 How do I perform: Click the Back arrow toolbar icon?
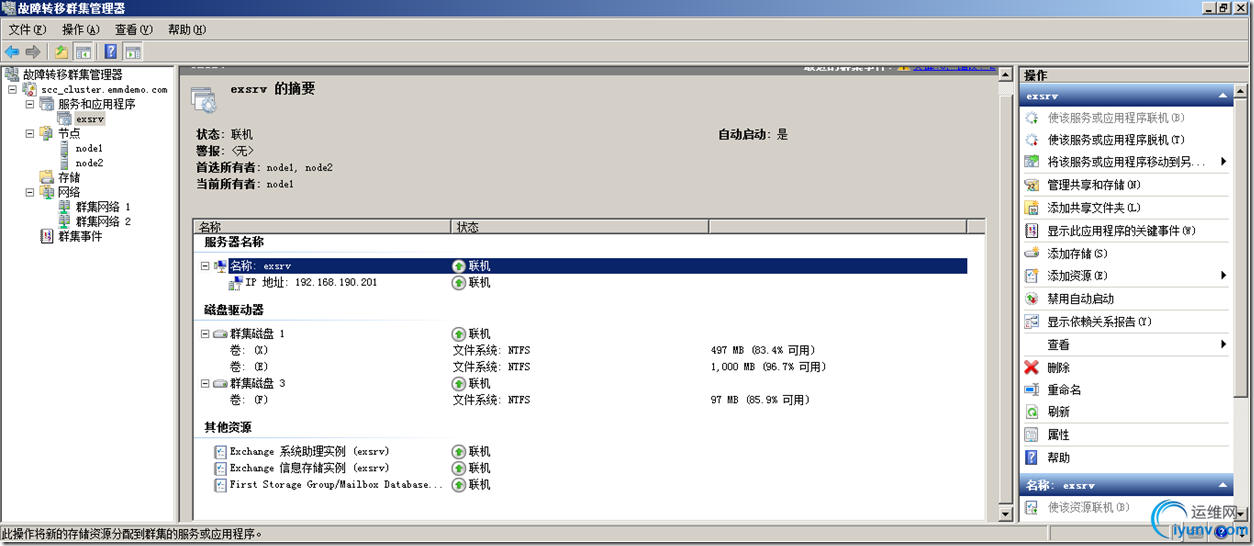click(12, 51)
